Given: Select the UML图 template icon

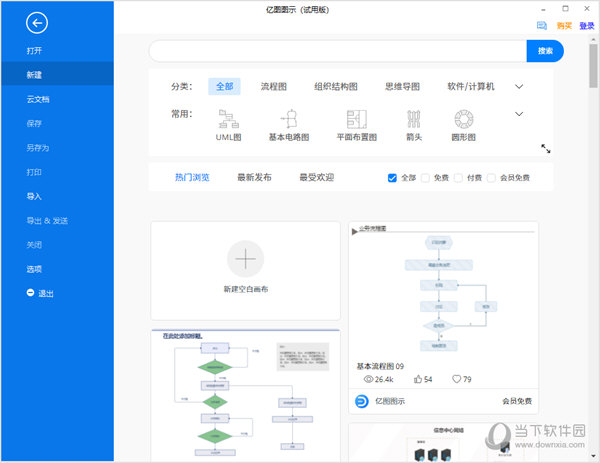Looking at the screenshot, I should click(228, 119).
